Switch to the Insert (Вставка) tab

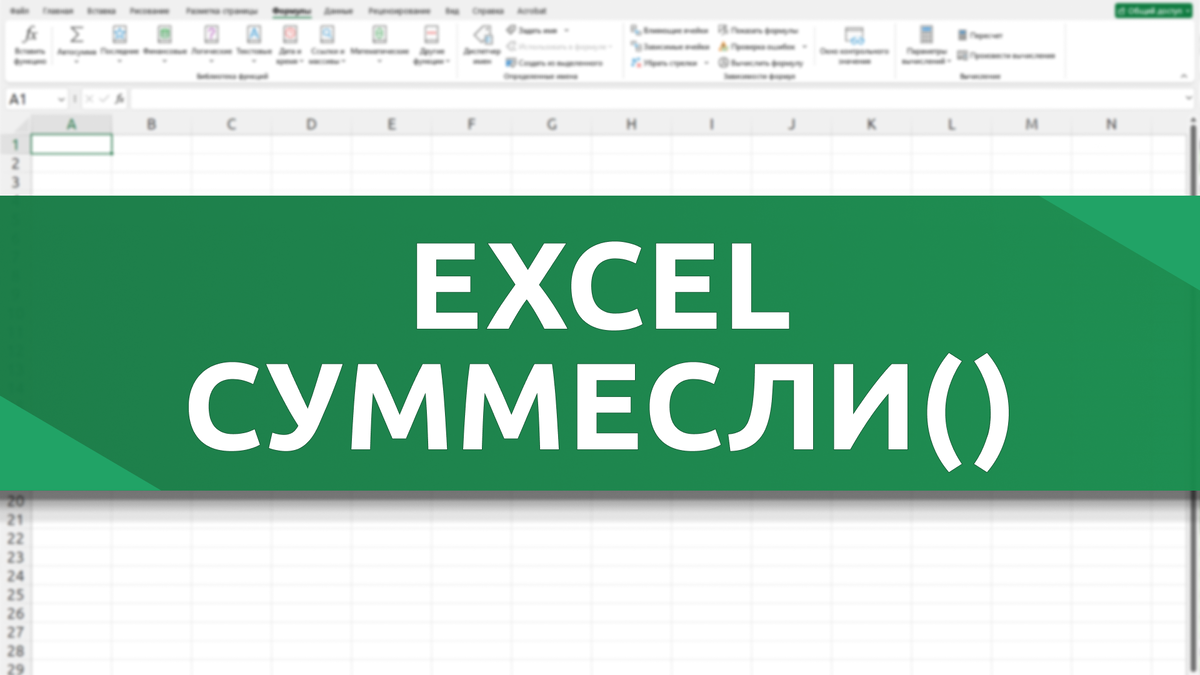point(101,9)
